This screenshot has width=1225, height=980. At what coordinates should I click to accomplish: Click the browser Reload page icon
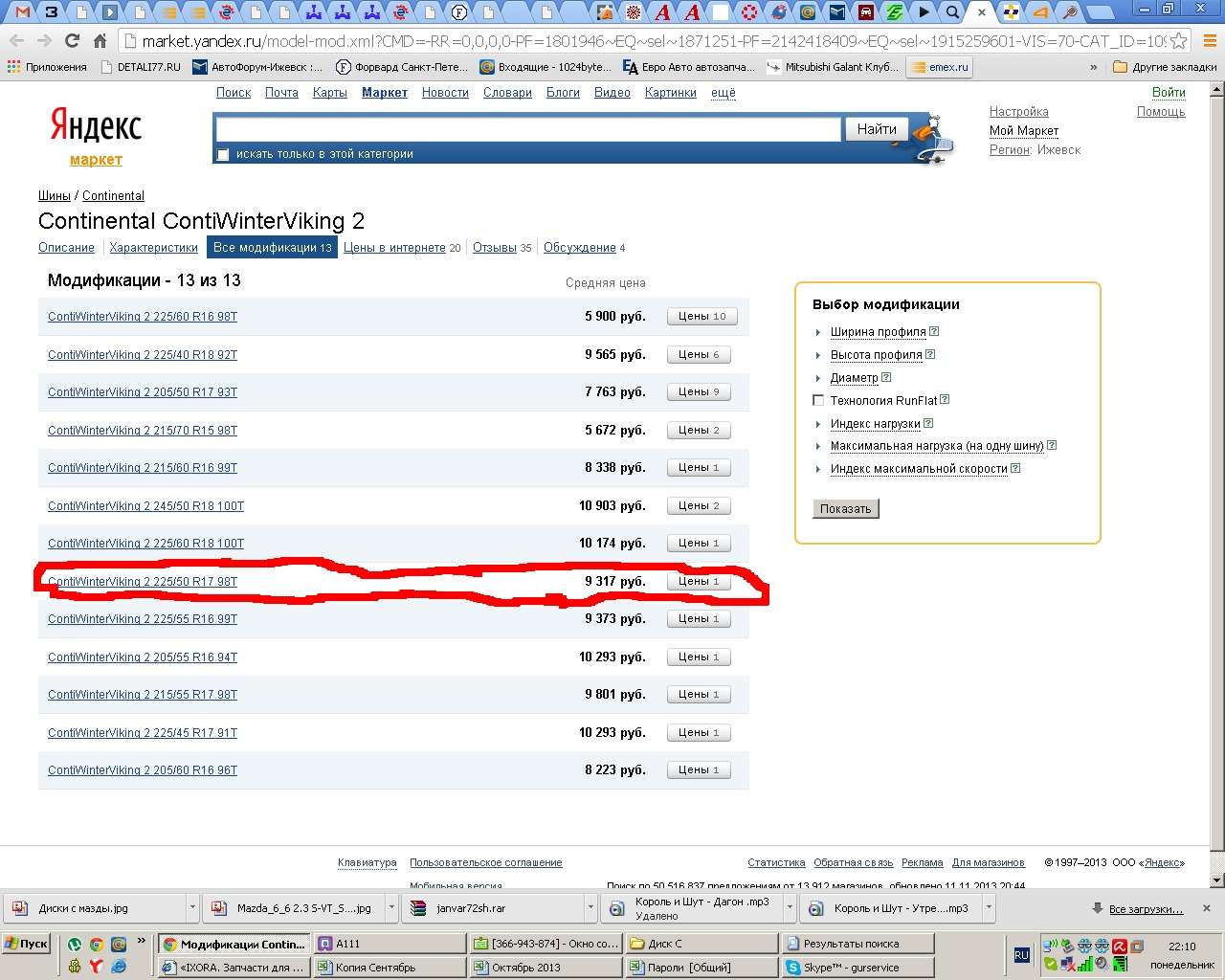(x=72, y=41)
